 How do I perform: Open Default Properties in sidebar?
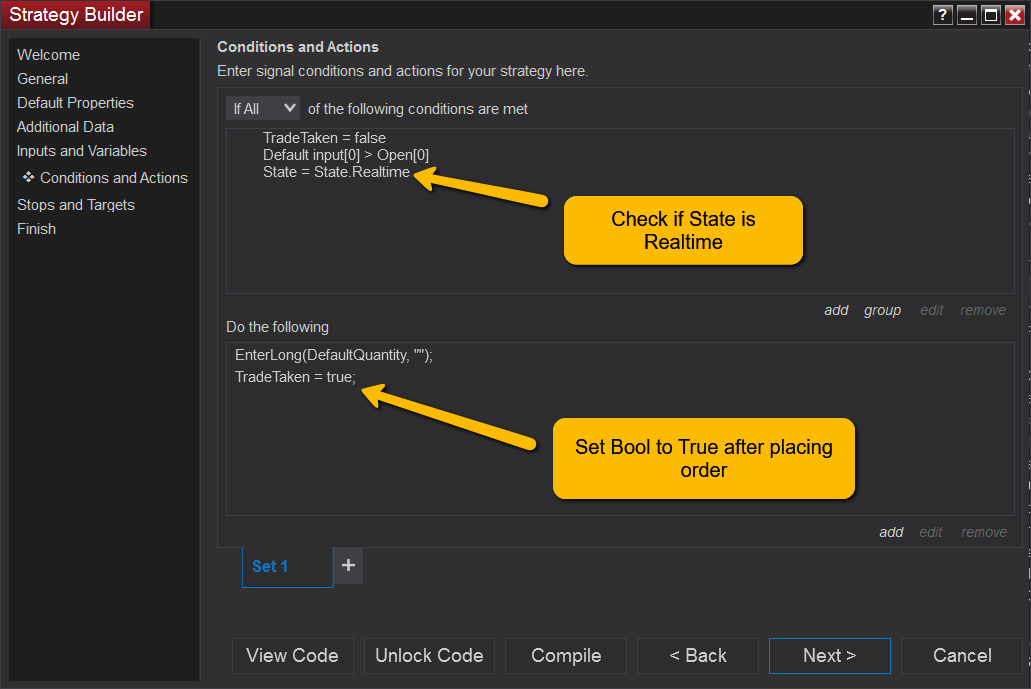[x=75, y=103]
